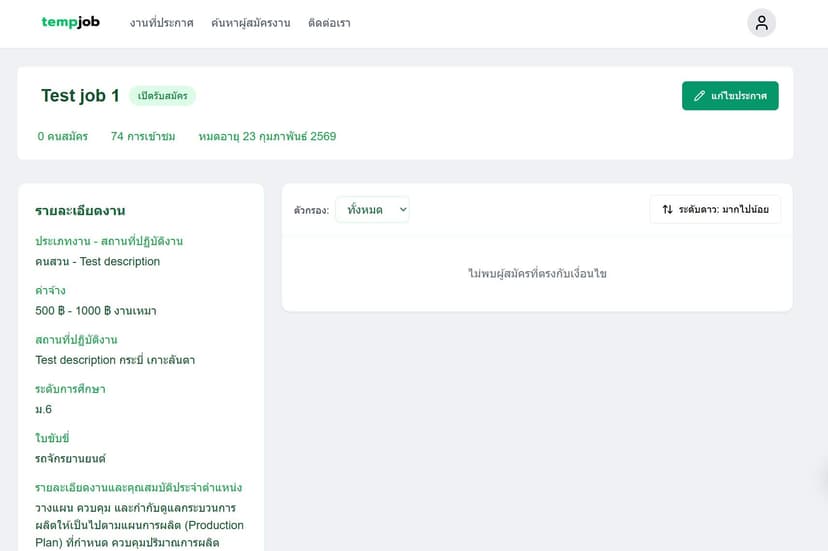This screenshot has width=828, height=551.
Task: Click the รถจักรยานยนต์ license value
Action: [x=70, y=459]
